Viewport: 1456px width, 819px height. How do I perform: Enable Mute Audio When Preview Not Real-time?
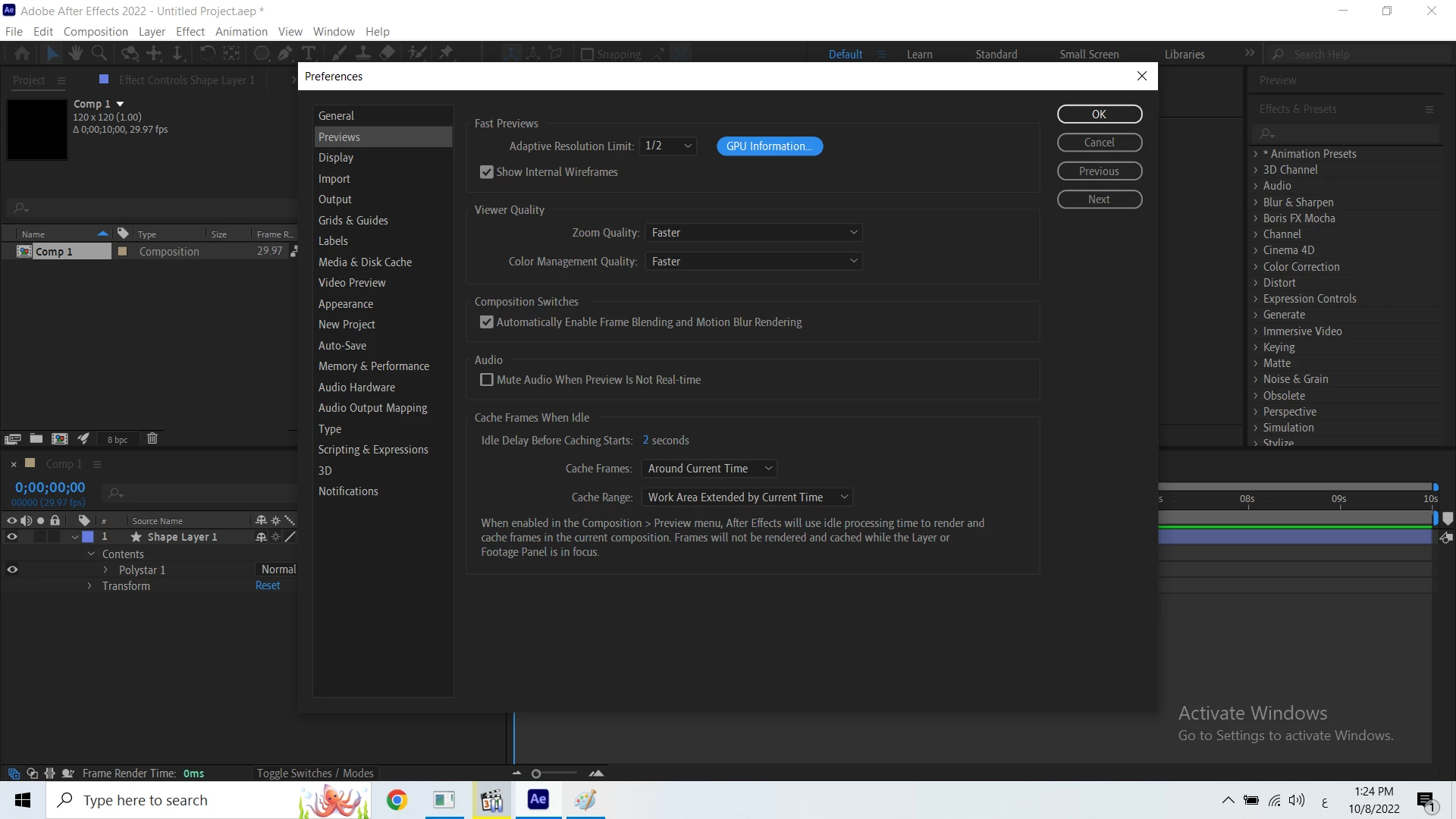487,380
